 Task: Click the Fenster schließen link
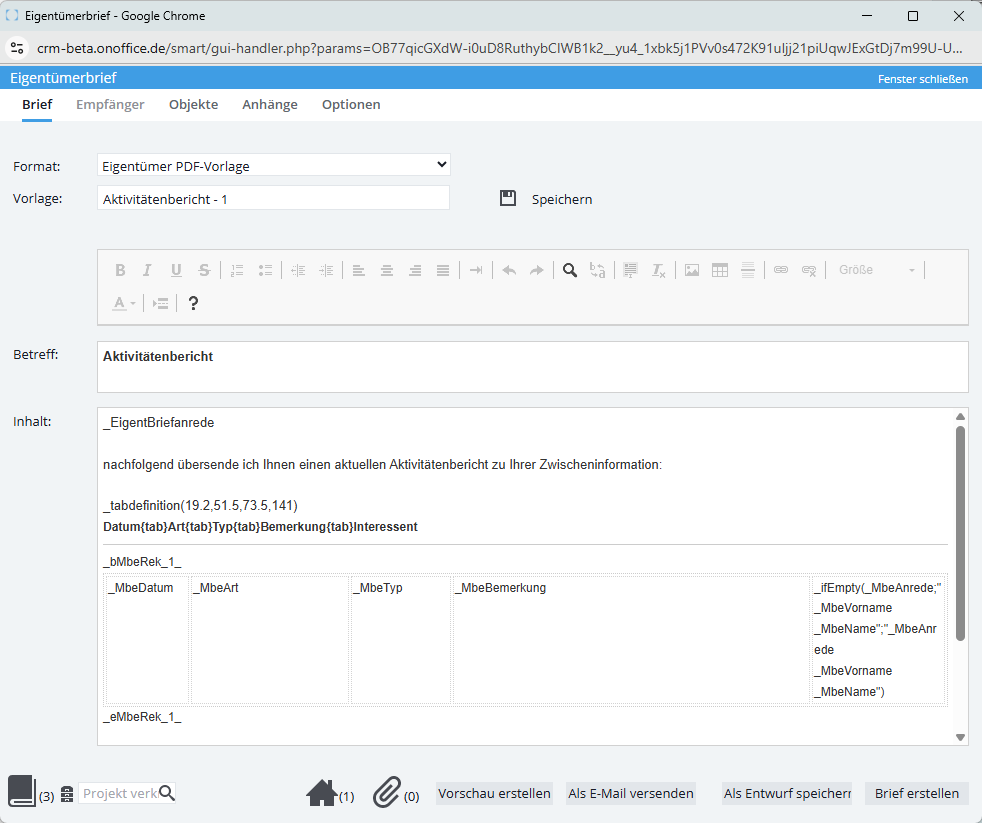923,79
